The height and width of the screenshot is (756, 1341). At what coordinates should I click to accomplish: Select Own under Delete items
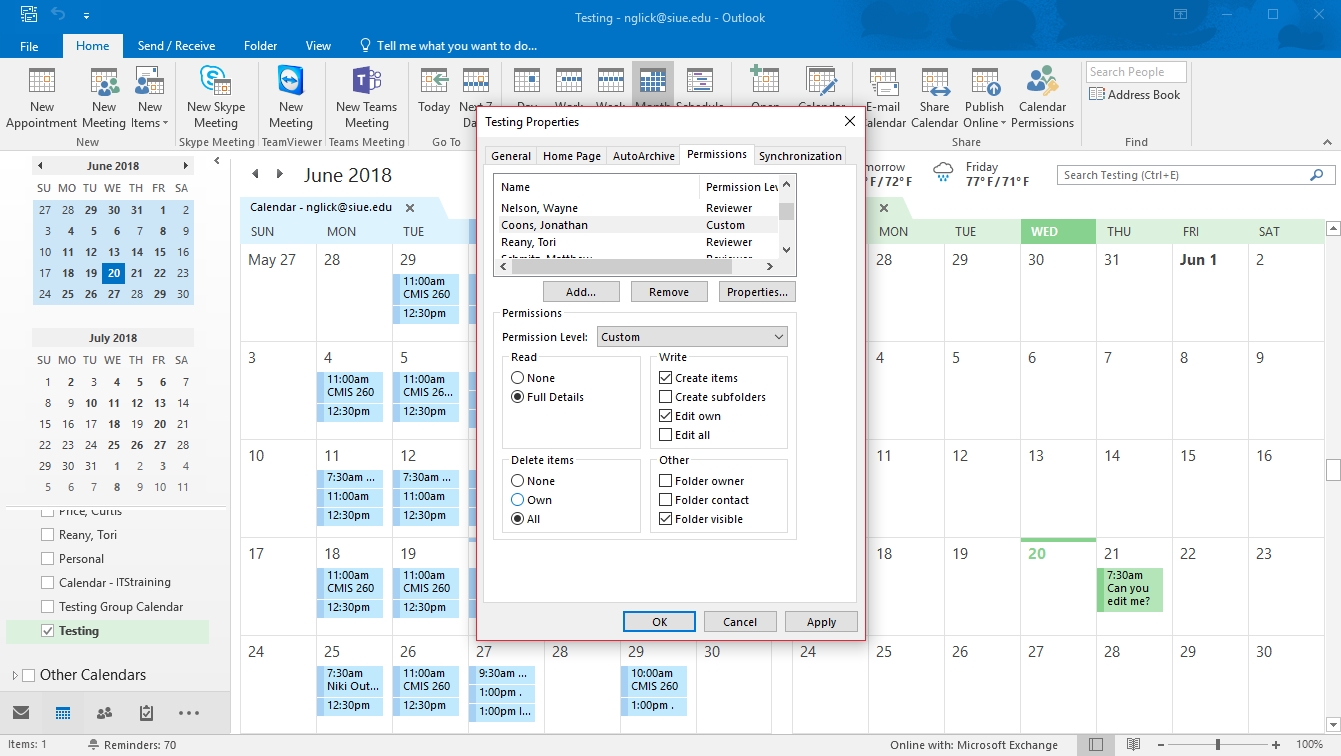point(518,500)
